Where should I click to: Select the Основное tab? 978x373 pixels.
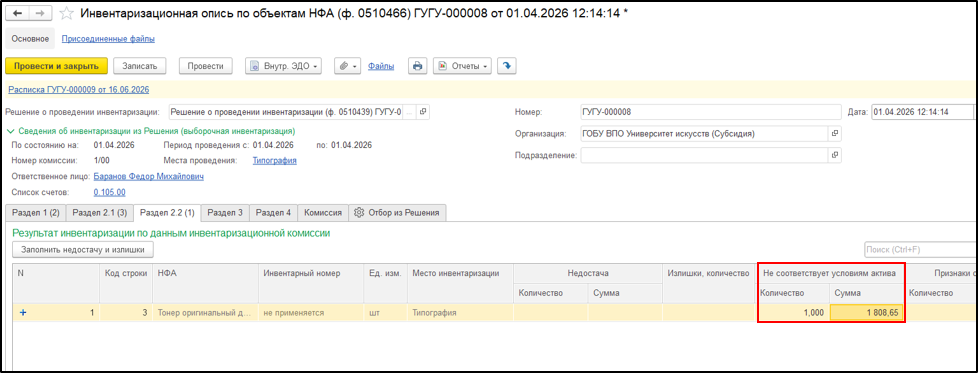coord(30,39)
